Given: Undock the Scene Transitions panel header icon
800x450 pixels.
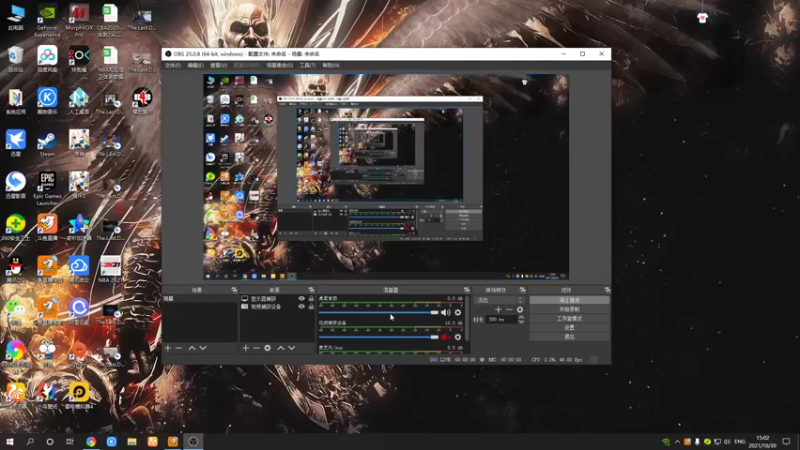Looking at the screenshot, I should pyautogui.click(x=522, y=290).
